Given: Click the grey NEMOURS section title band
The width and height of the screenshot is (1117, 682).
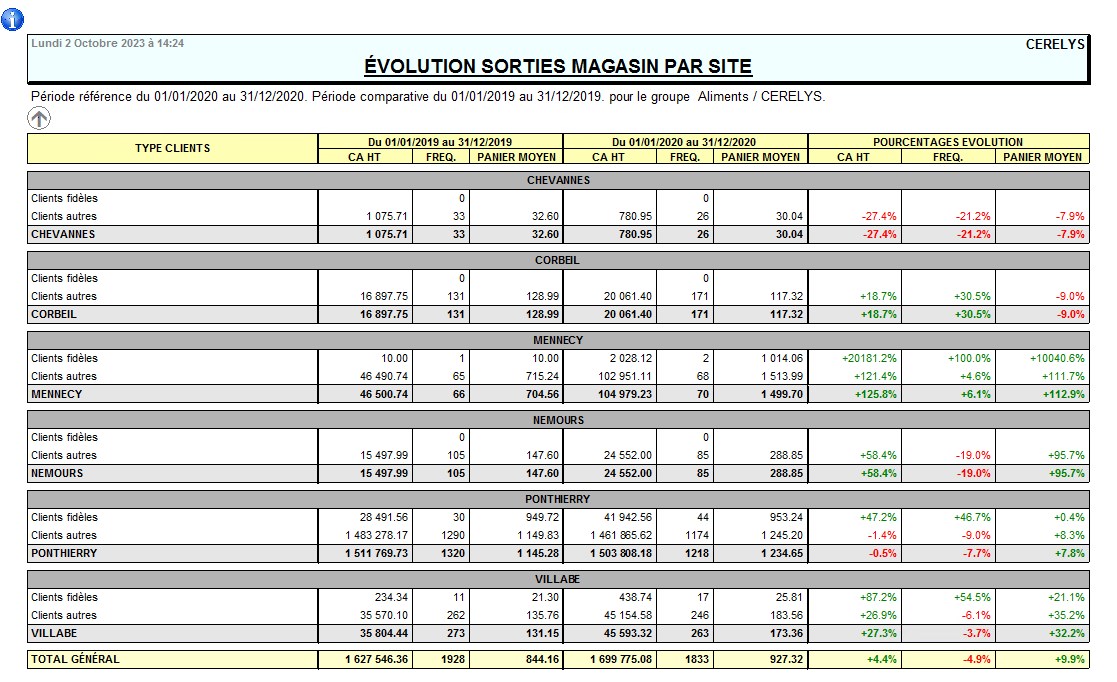Looking at the screenshot, I should [x=558, y=420].
